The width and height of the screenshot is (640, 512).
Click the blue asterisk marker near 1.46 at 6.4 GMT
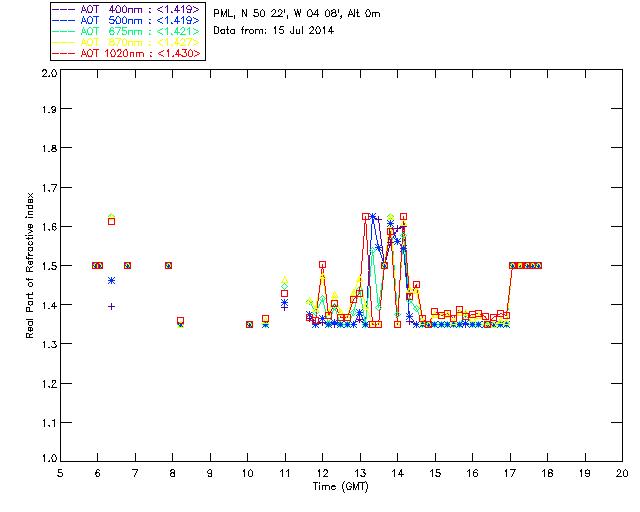tap(111, 280)
